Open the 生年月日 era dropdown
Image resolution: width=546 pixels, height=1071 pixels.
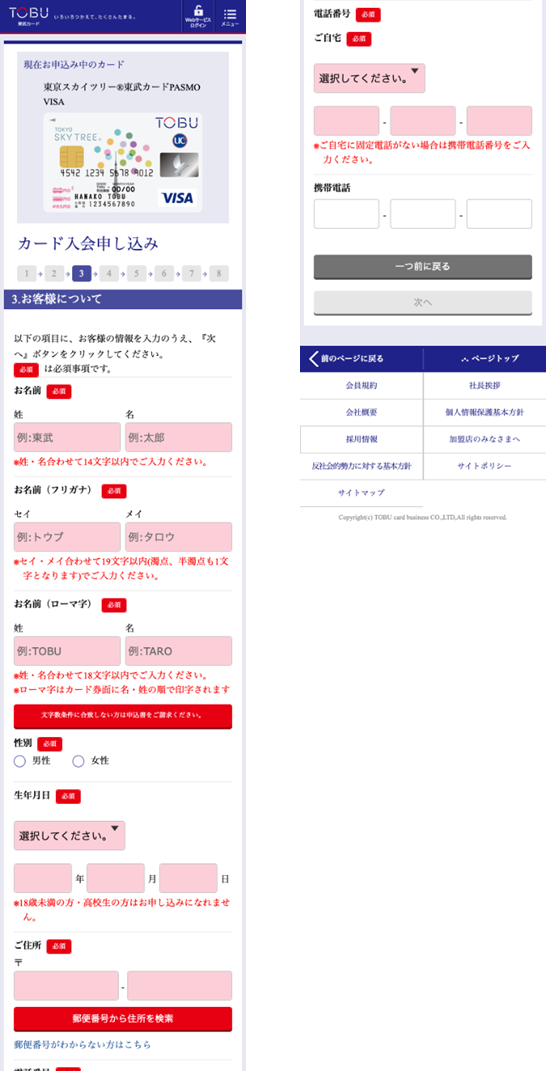point(69,835)
